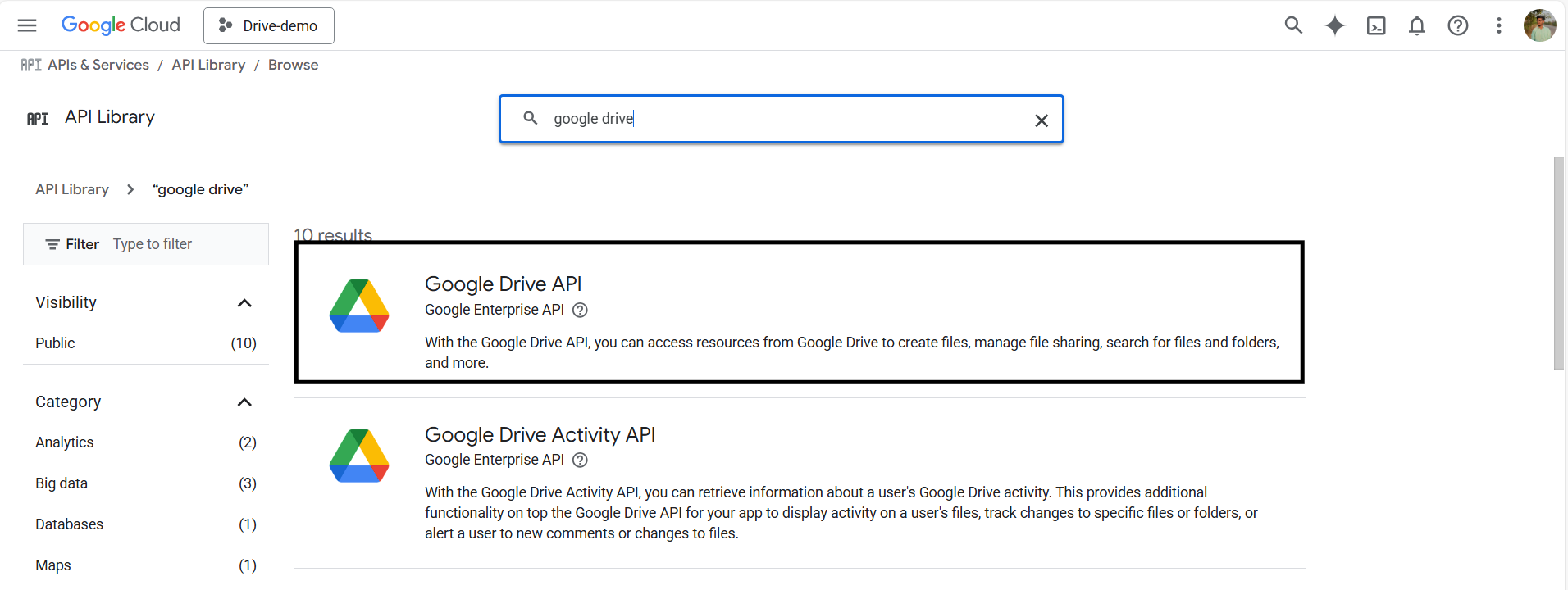
Task: Click help icon beside Google Drive API enterprise label
Action: click(x=580, y=310)
